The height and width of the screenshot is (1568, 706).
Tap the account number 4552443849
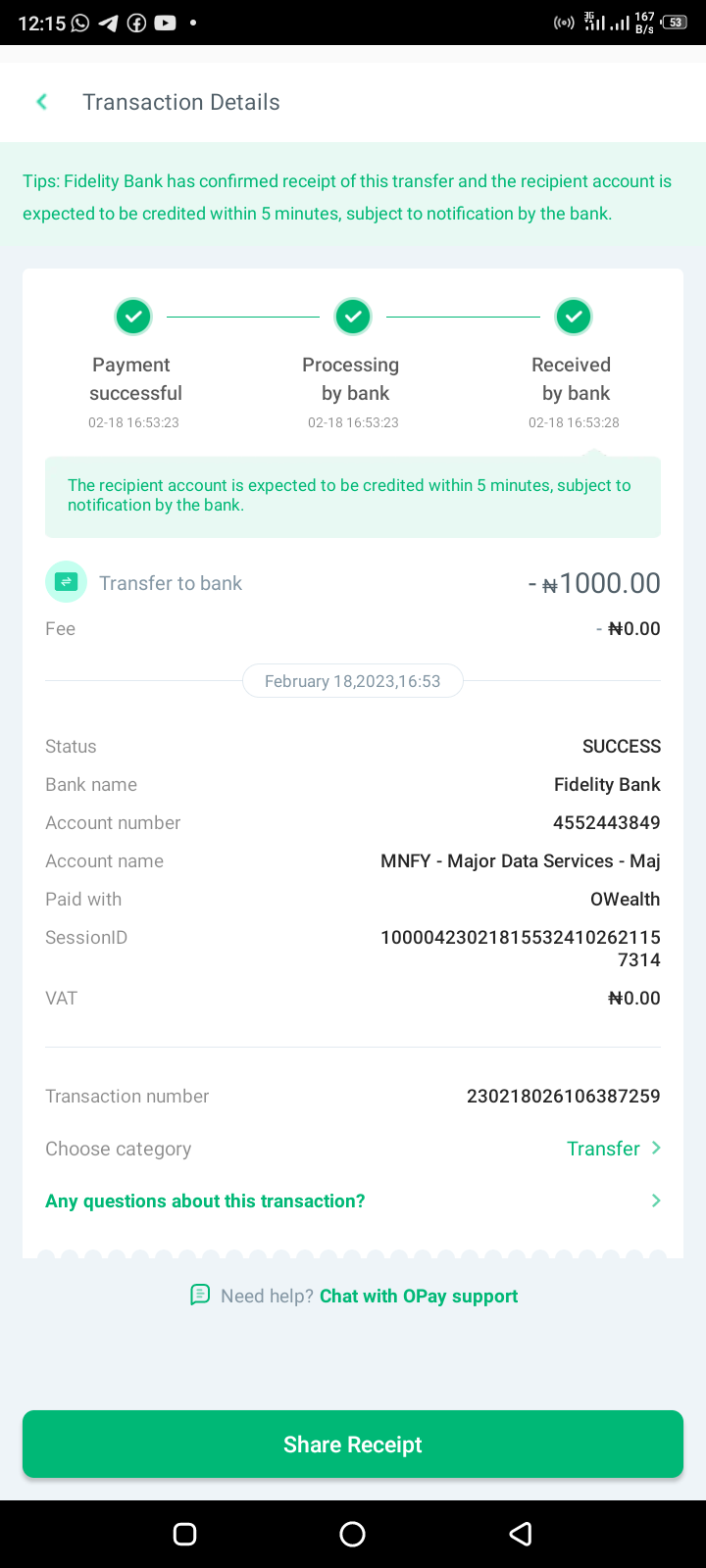(x=606, y=822)
